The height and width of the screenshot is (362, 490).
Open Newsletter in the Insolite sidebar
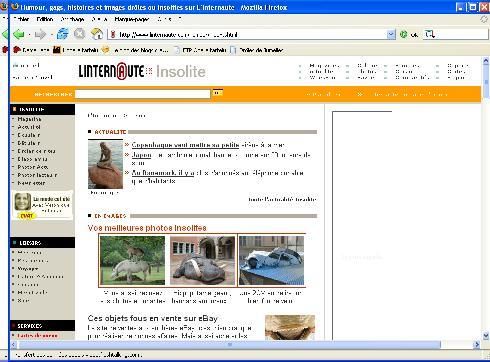point(31,183)
